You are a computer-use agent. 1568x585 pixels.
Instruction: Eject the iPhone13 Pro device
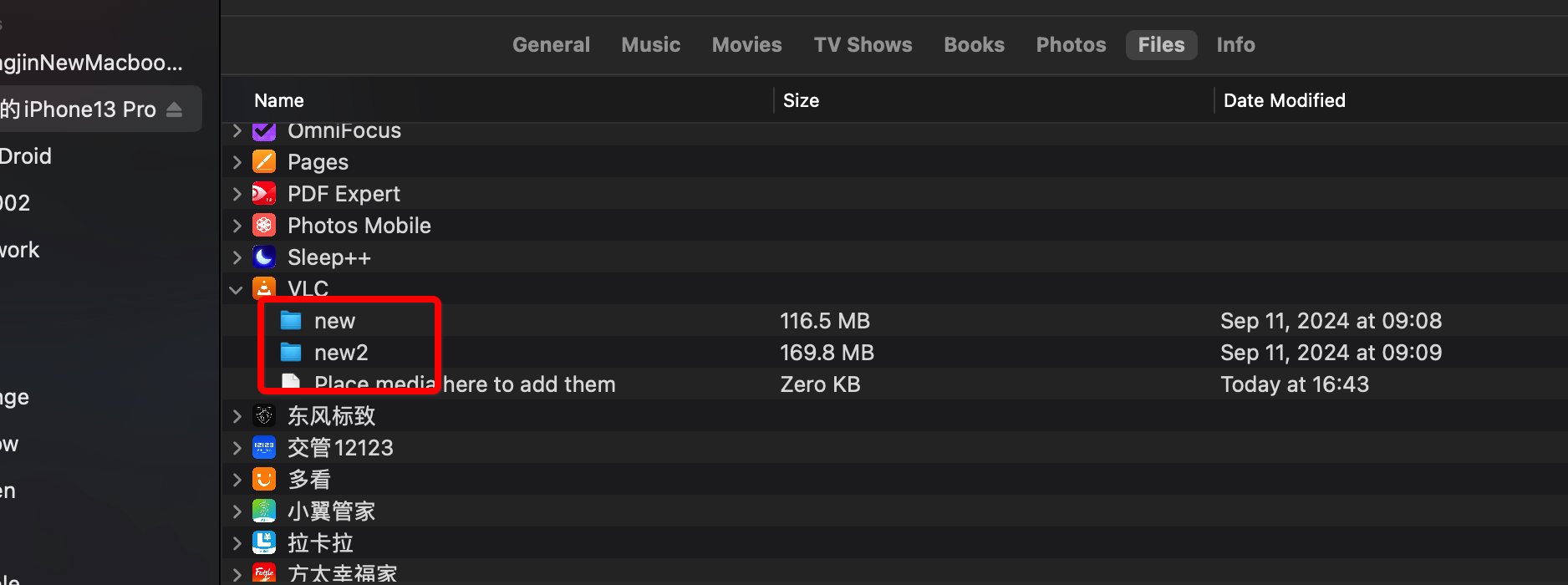174,109
